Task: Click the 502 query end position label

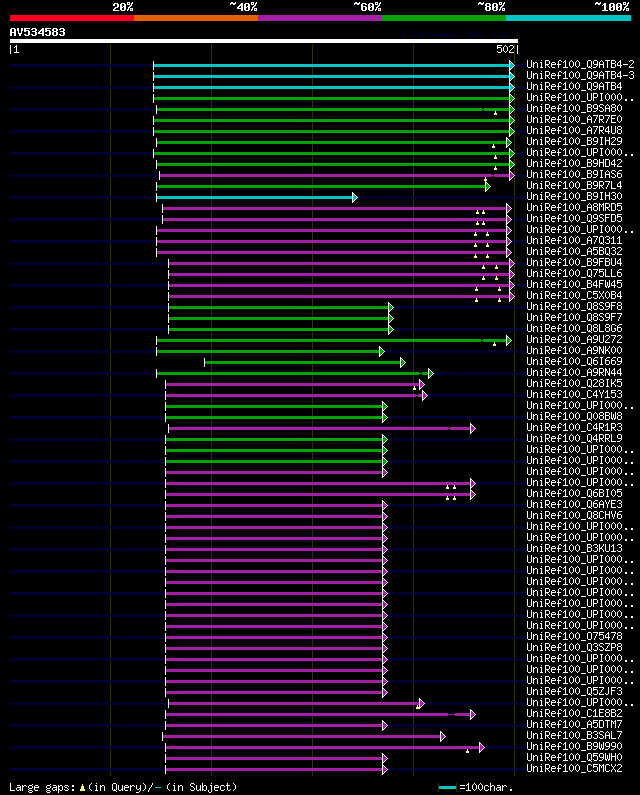Action: 505,49
